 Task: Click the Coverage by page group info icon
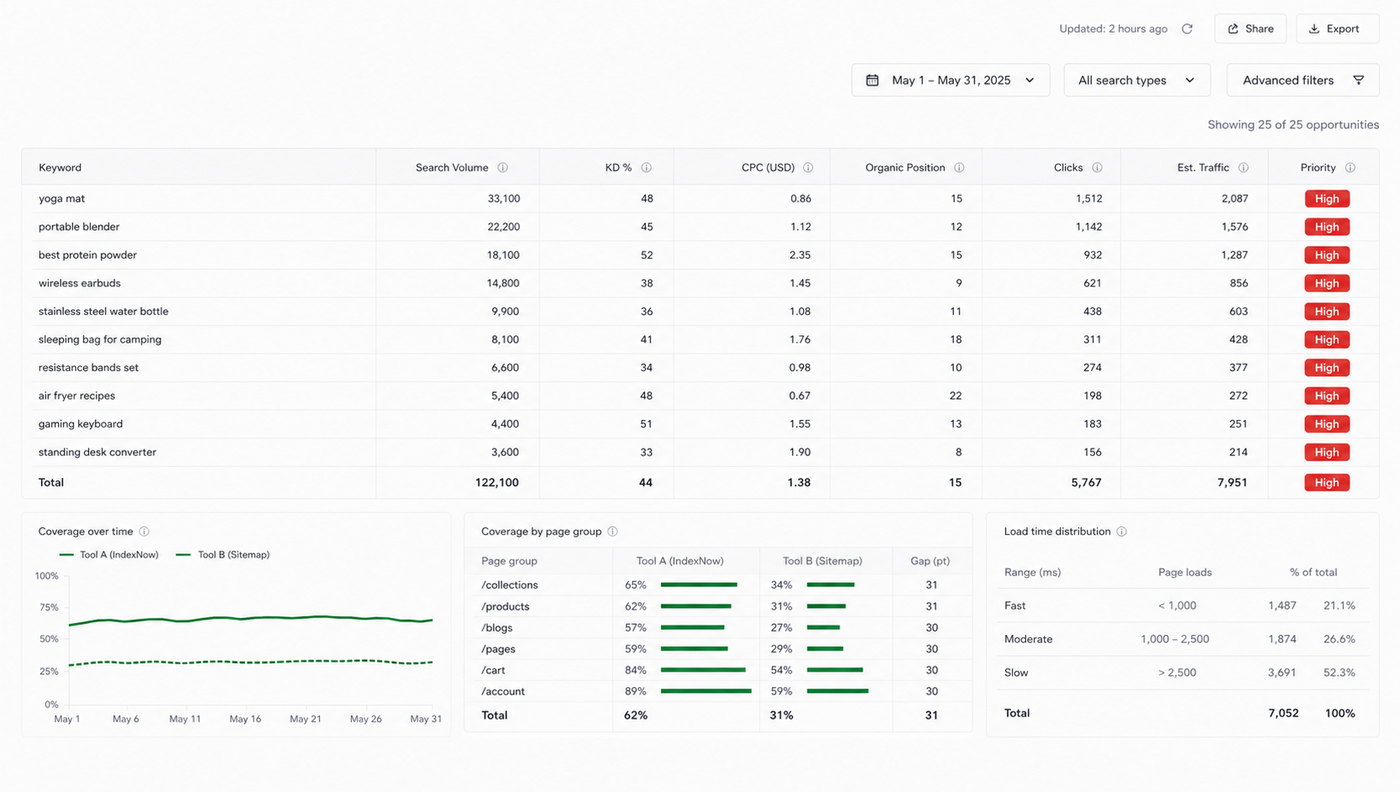point(613,532)
